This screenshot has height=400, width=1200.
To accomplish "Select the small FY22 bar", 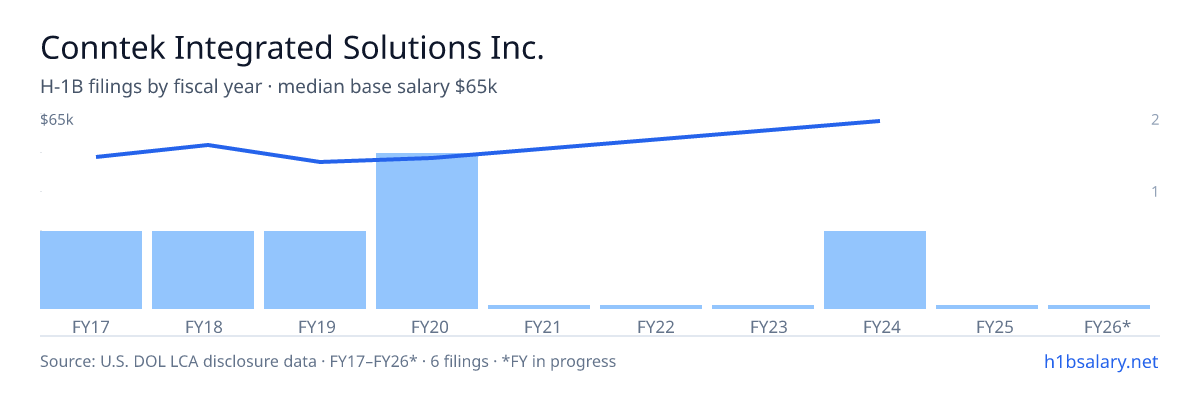I will (x=651, y=307).
